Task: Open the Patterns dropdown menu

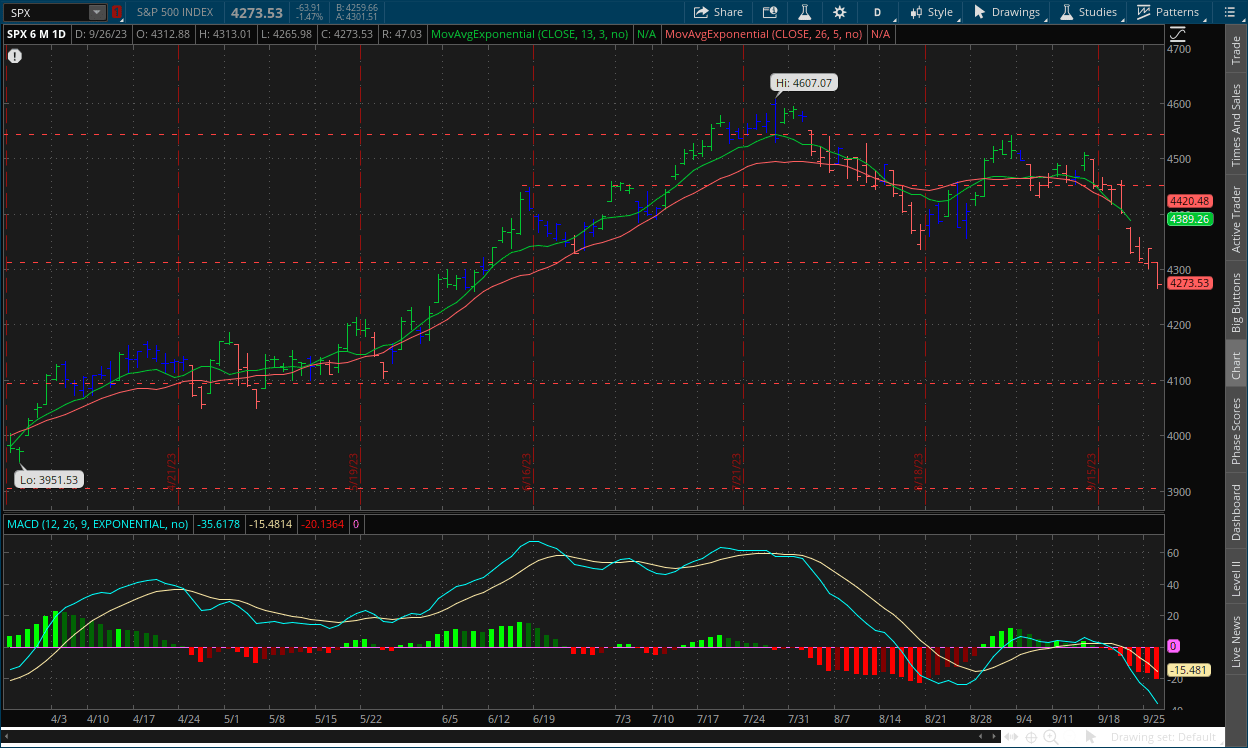Action: click(x=1167, y=12)
